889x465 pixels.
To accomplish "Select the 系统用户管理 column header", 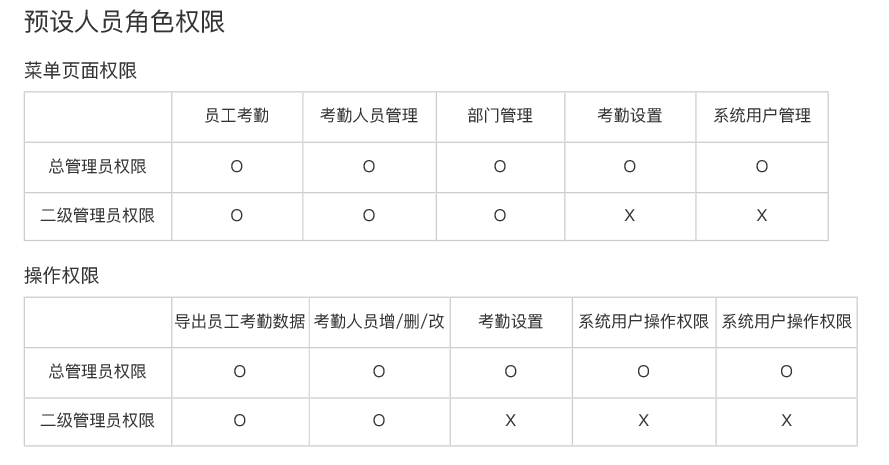I will click(762, 116).
